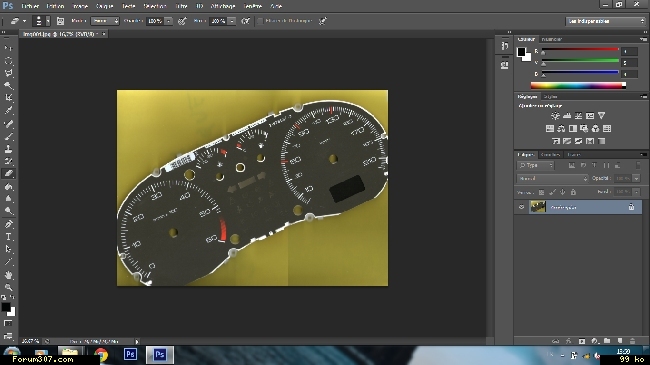Viewport: 650px width, 365px height.
Task: Select the Pen tool
Action: 8,224
